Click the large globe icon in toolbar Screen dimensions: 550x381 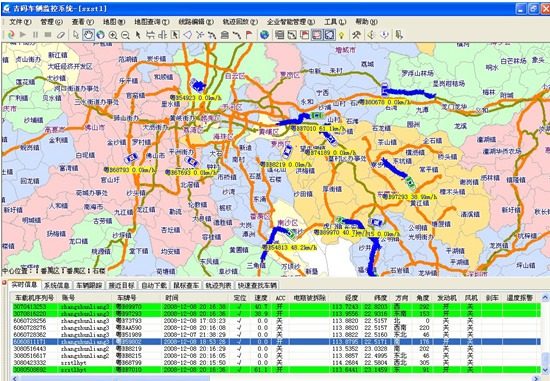tap(264, 35)
